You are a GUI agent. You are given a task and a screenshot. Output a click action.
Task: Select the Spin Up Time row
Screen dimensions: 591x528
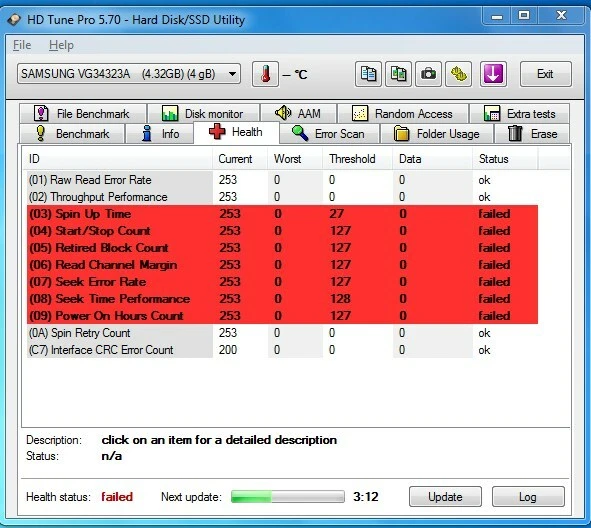point(282,214)
